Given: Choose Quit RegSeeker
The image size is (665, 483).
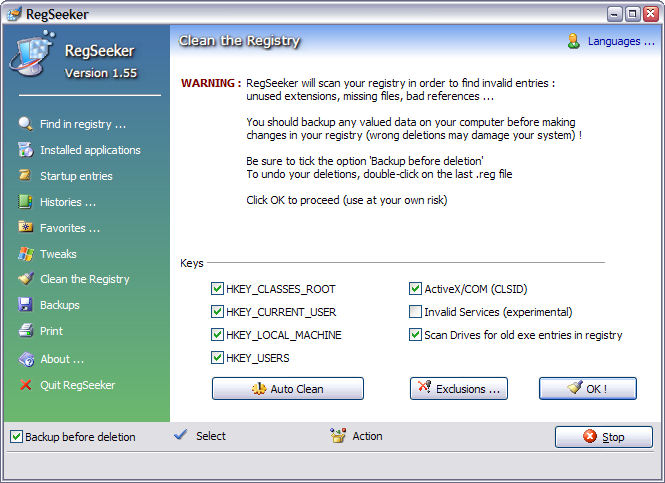Looking at the screenshot, I should (78, 385).
